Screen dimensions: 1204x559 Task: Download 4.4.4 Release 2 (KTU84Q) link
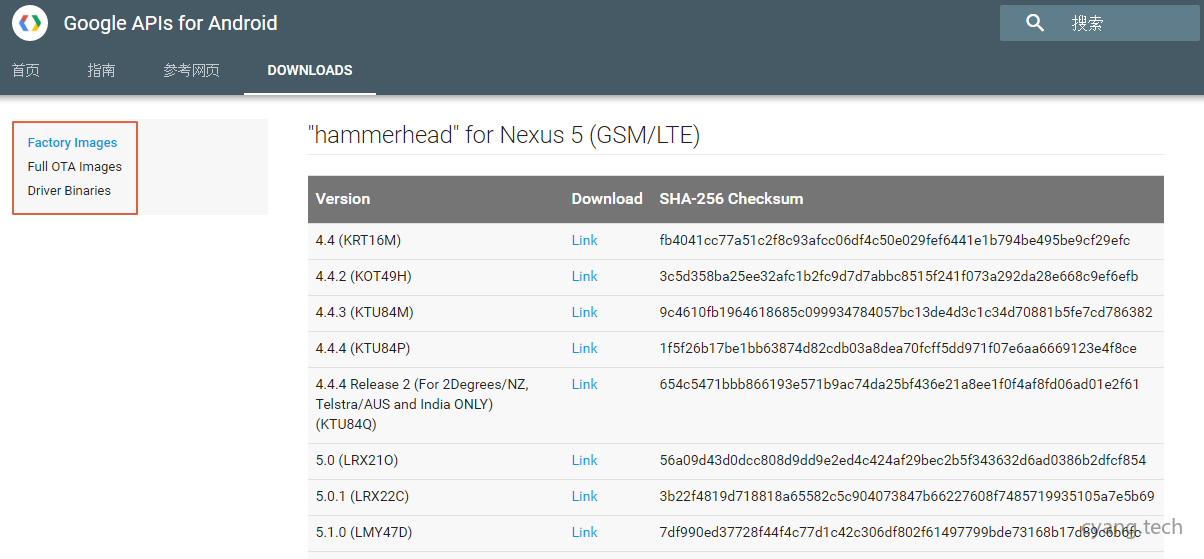584,385
